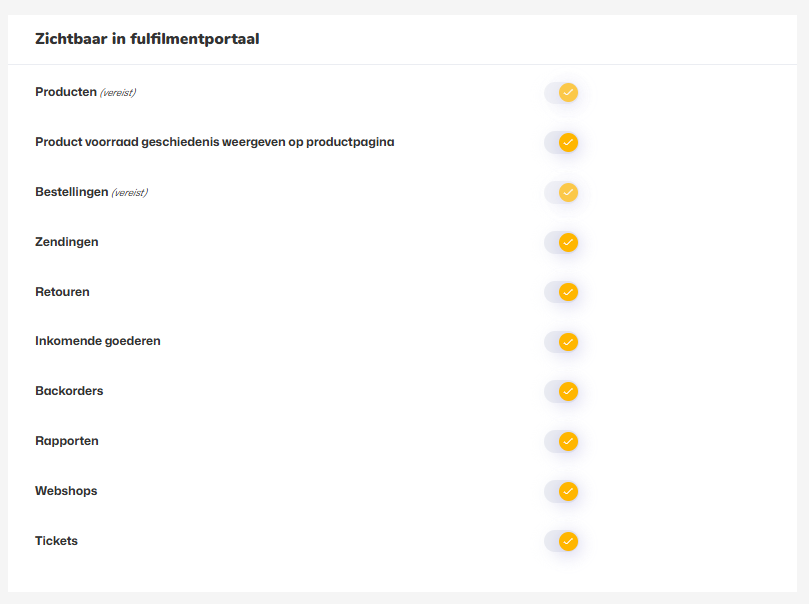
Task: Click the 'Inkomende goederen' label text
Action: (97, 341)
